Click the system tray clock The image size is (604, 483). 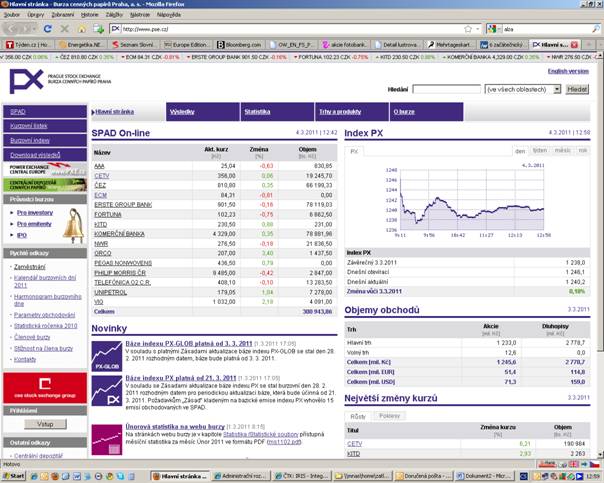pyautogui.click(x=594, y=476)
